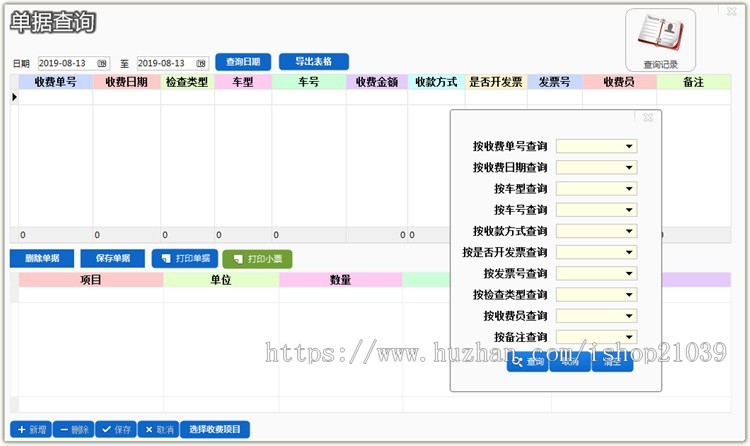750x446 pixels.
Task: Sort by 收费员 column header
Action: click(x=619, y=82)
